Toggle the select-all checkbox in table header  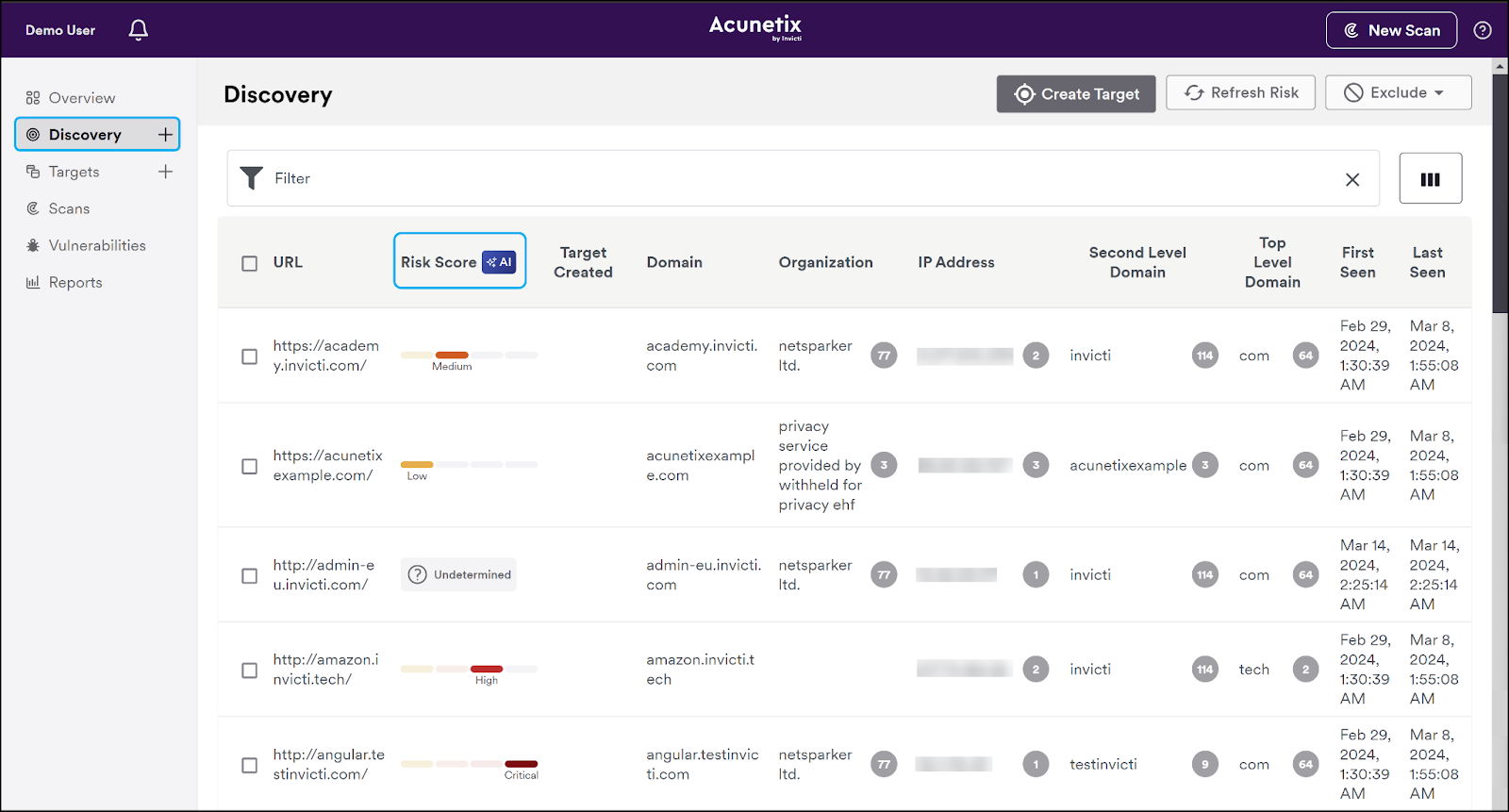pyautogui.click(x=249, y=263)
